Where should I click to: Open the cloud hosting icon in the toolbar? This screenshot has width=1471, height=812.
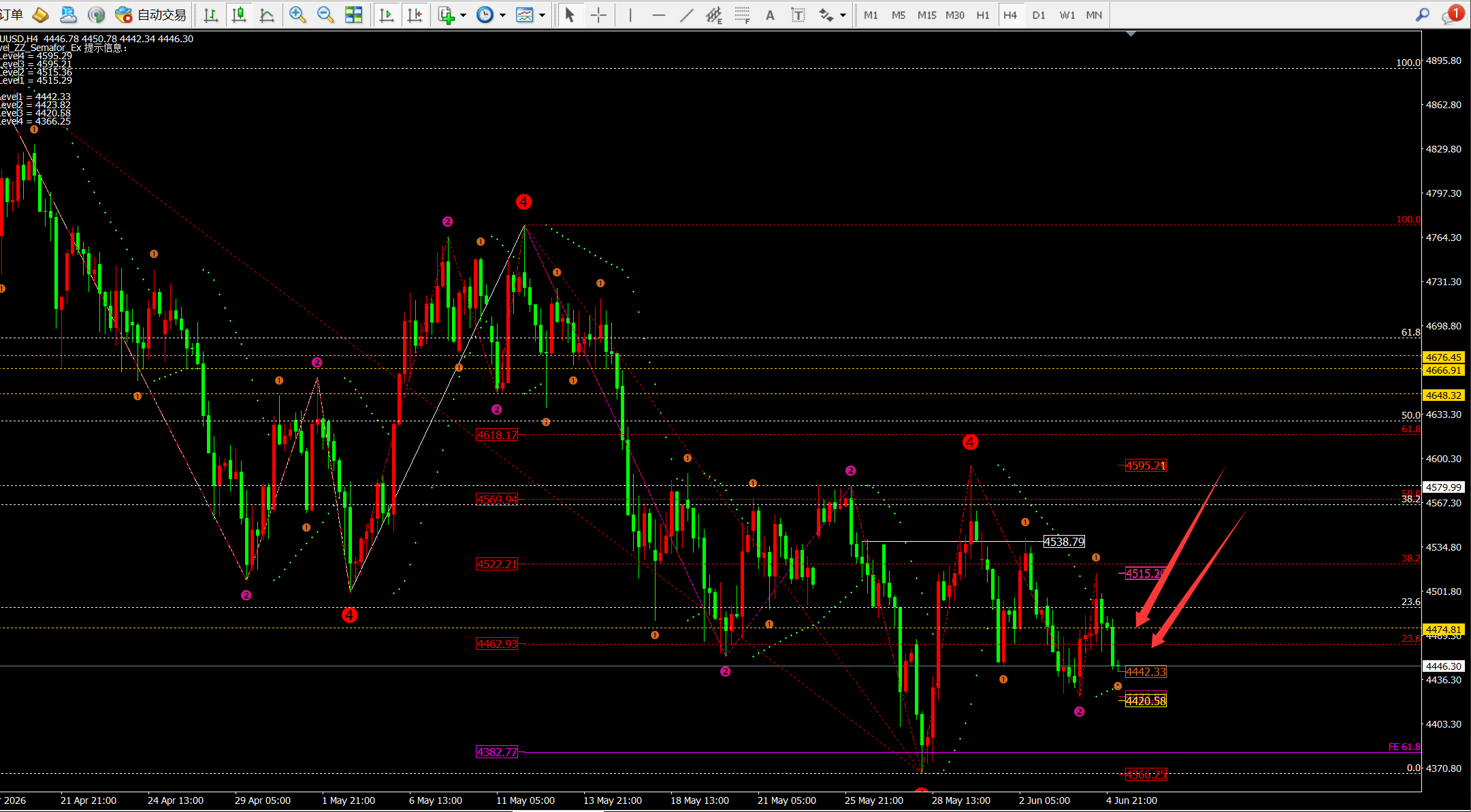click(68, 14)
